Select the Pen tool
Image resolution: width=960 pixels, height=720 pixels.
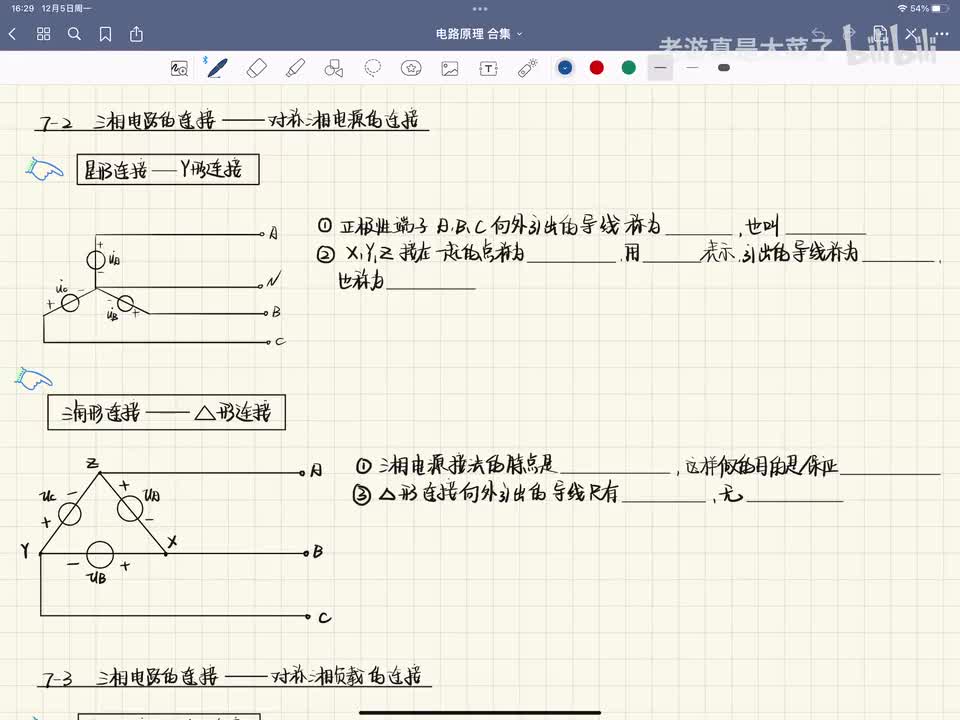click(x=217, y=68)
